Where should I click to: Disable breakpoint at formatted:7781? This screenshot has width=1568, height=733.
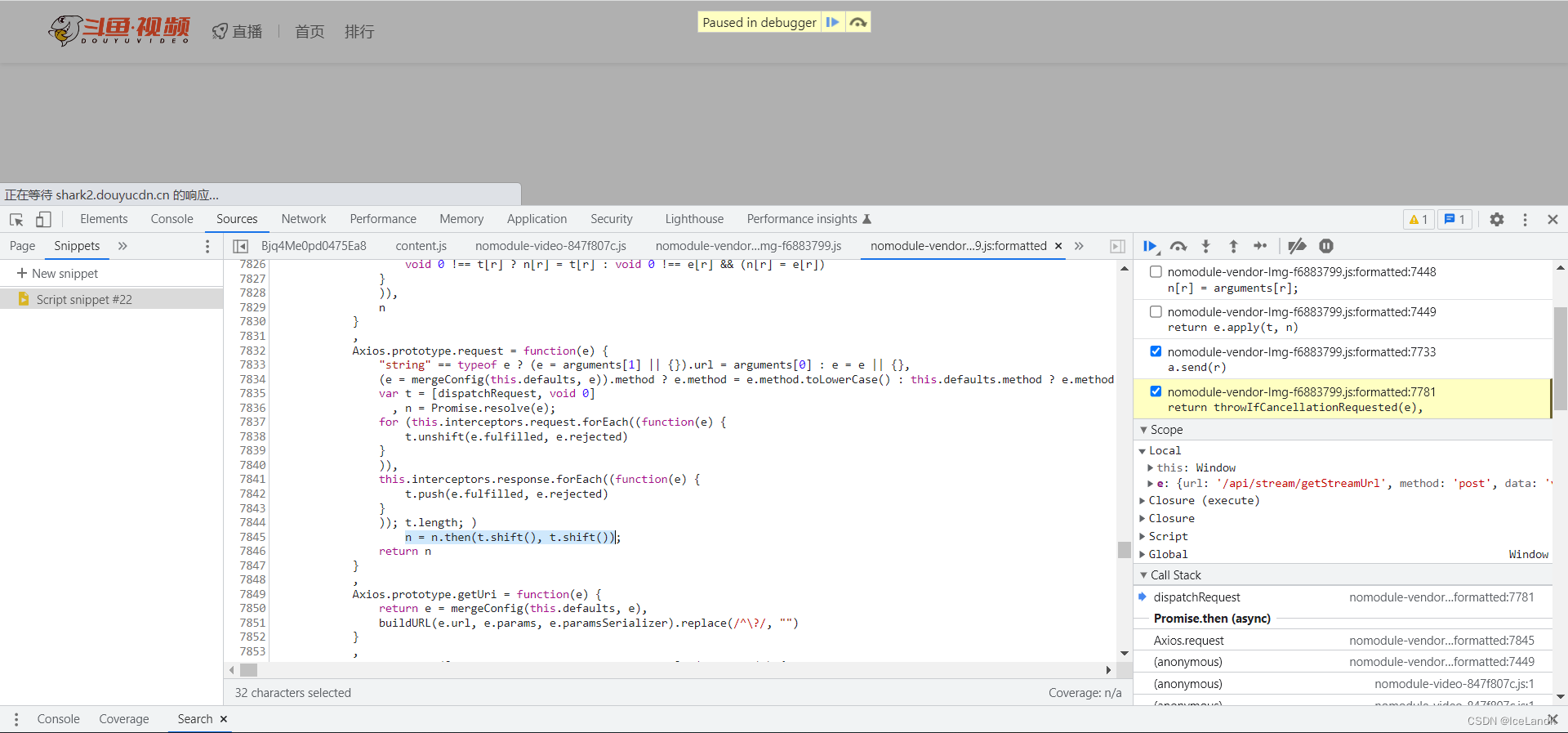(1156, 391)
